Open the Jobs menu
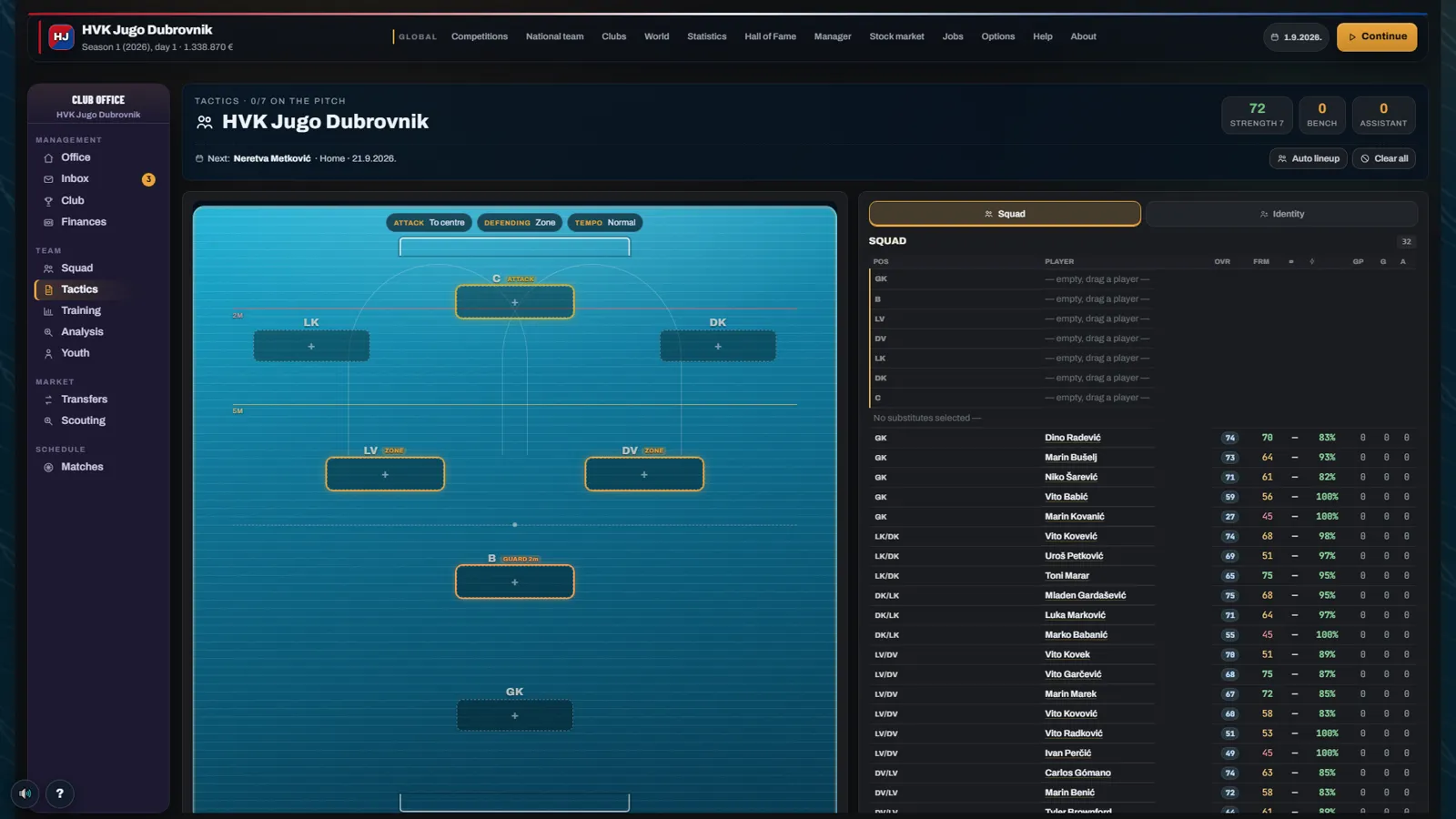 [953, 37]
